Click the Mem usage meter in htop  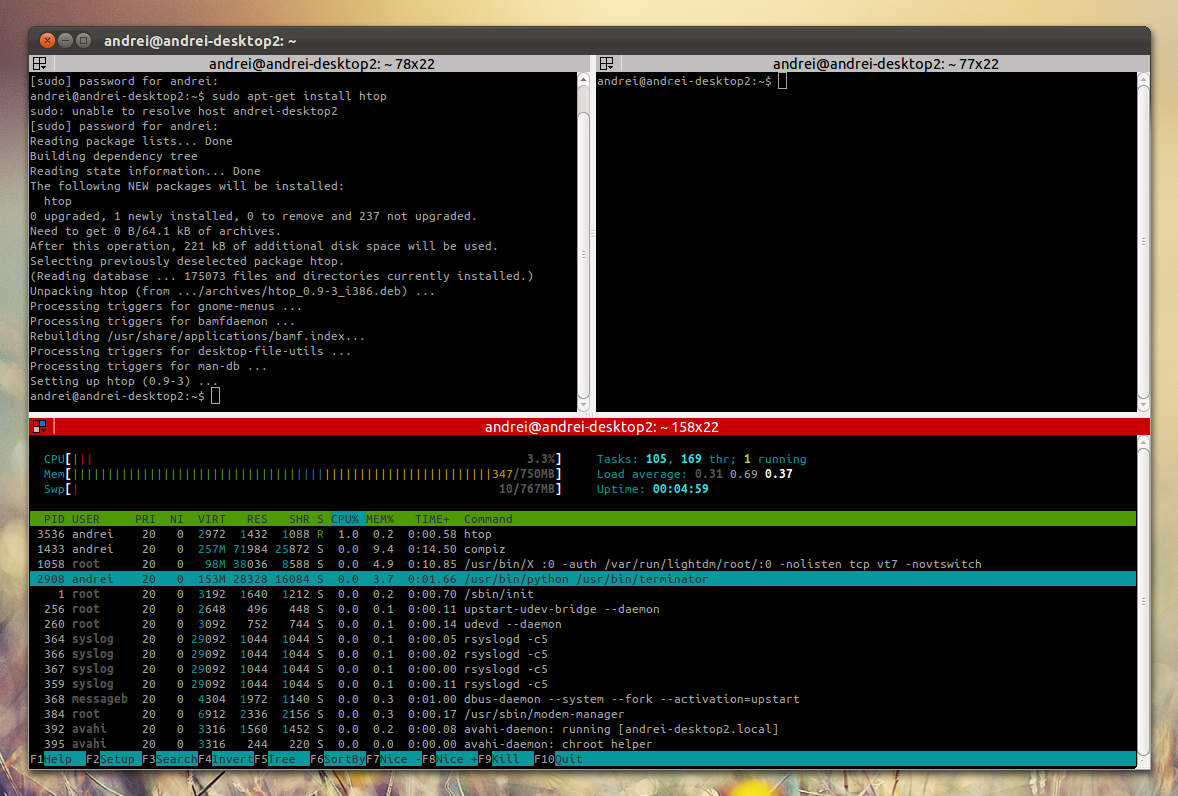pyautogui.click(x=300, y=474)
